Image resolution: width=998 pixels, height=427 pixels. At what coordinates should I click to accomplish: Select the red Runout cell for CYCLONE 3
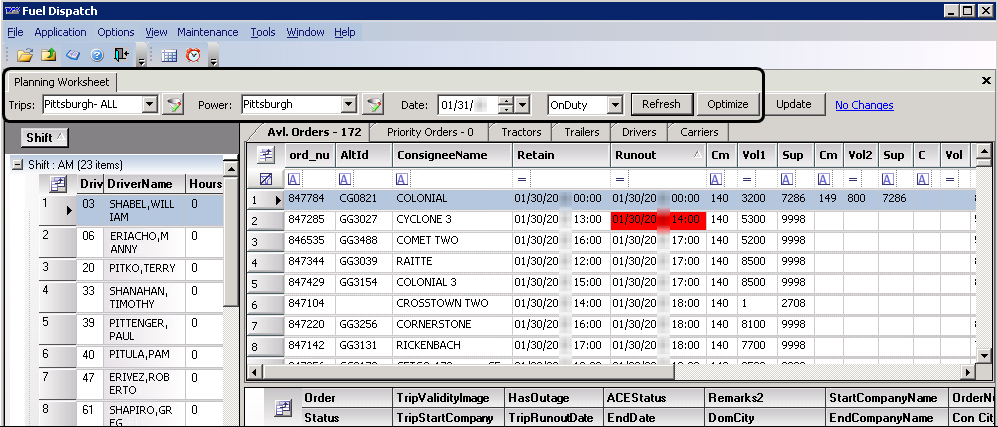(x=657, y=219)
